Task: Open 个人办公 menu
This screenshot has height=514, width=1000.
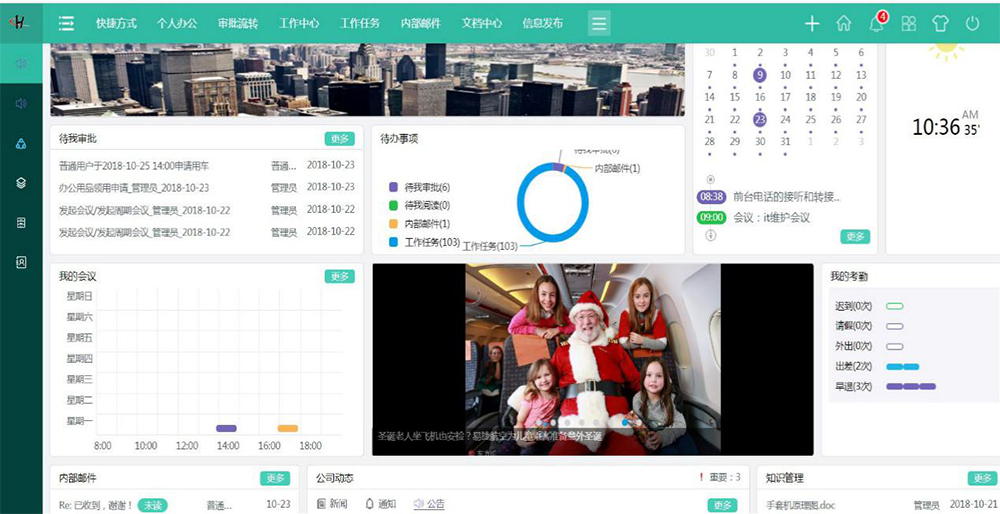Action: pyautogui.click(x=177, y=24)
